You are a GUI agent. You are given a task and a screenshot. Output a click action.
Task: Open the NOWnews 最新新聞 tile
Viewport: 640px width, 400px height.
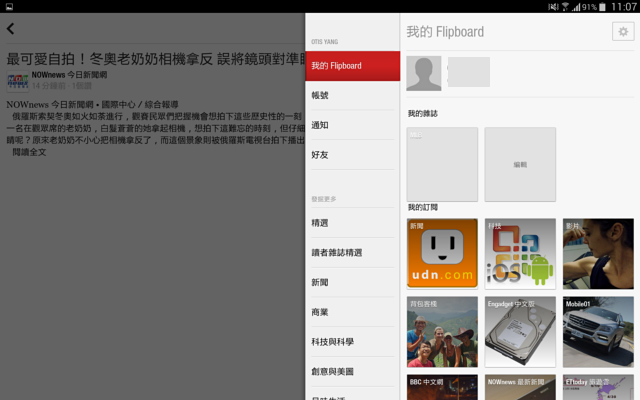pyautogui.click(x=520, y=387)
